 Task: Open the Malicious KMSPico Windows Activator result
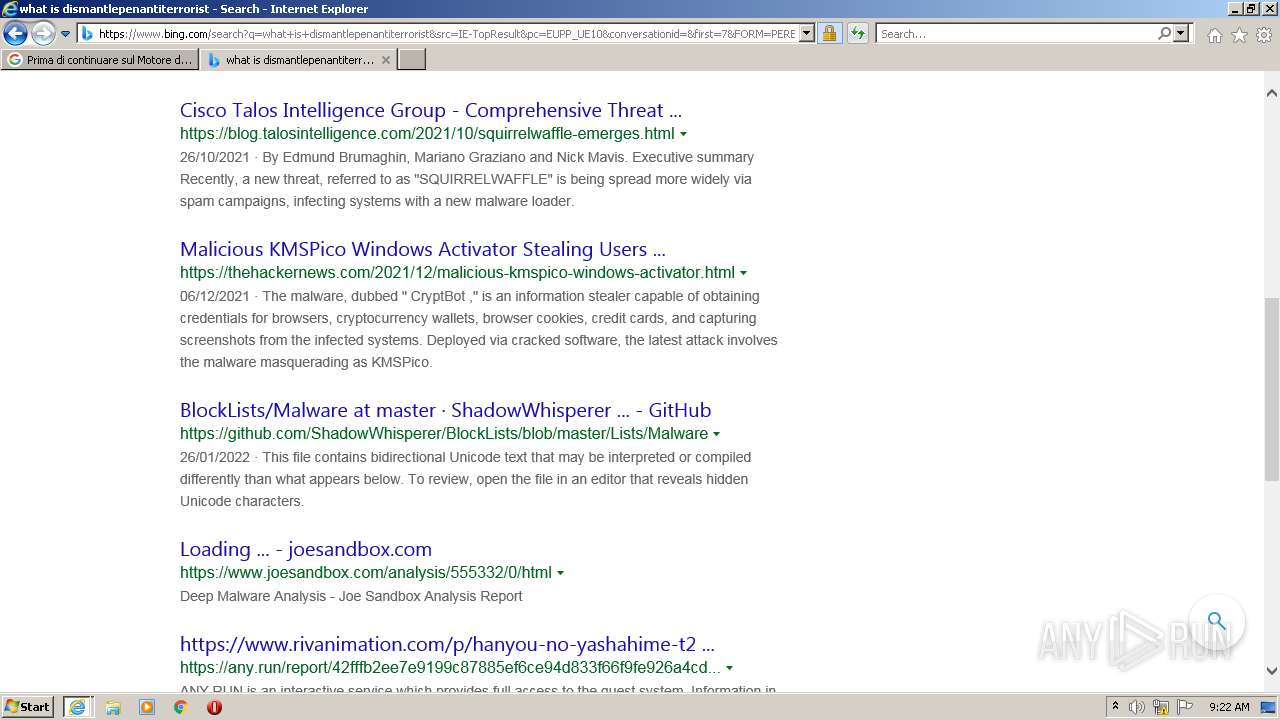click(423, 249)
